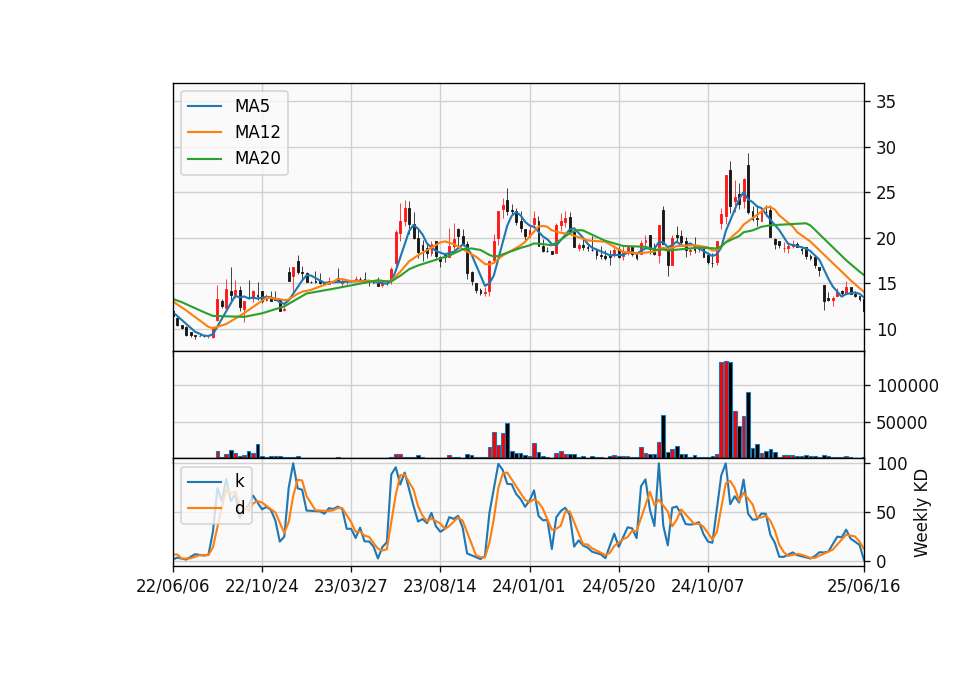Click the KD axis value 100
This screenshot has width=960, height=690.
pos(892,464)
